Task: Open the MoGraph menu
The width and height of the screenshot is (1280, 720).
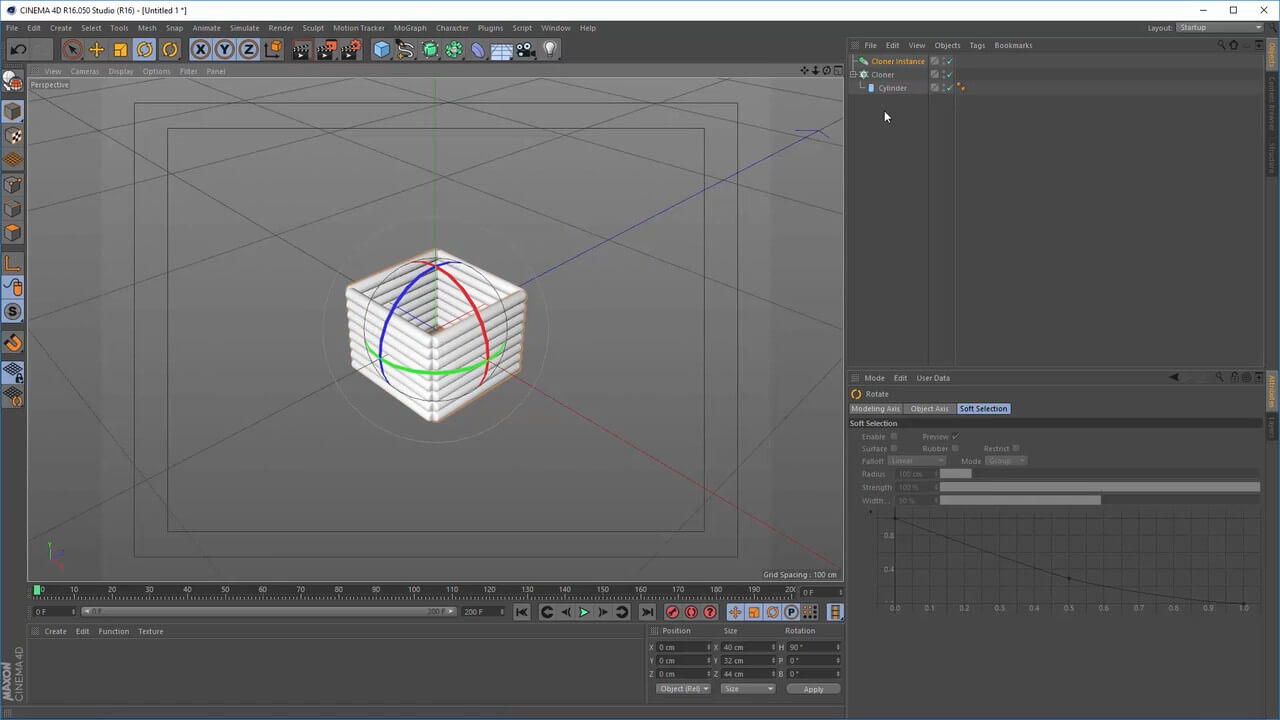Action: [409, 28]
